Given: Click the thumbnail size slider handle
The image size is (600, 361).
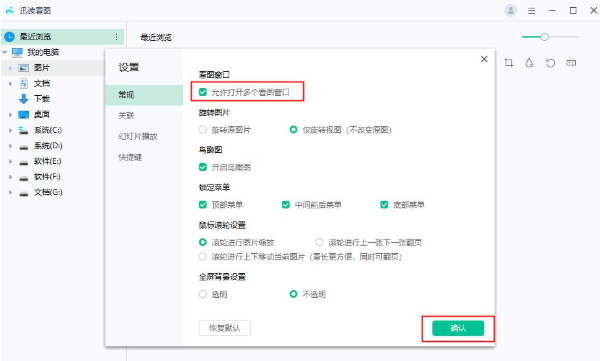Looking at the screenshot, I should point(545,37).
